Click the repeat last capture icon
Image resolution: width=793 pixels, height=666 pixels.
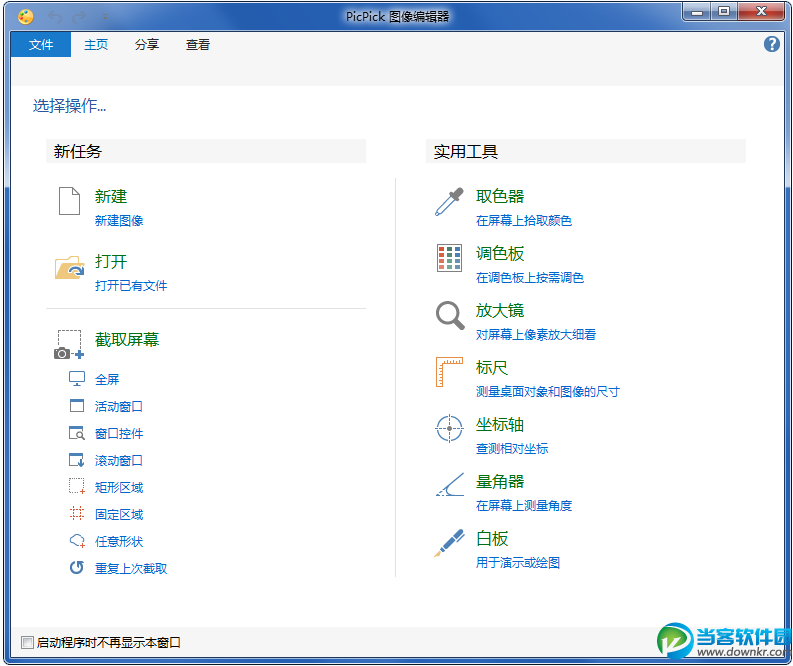[x=77, y=568]
